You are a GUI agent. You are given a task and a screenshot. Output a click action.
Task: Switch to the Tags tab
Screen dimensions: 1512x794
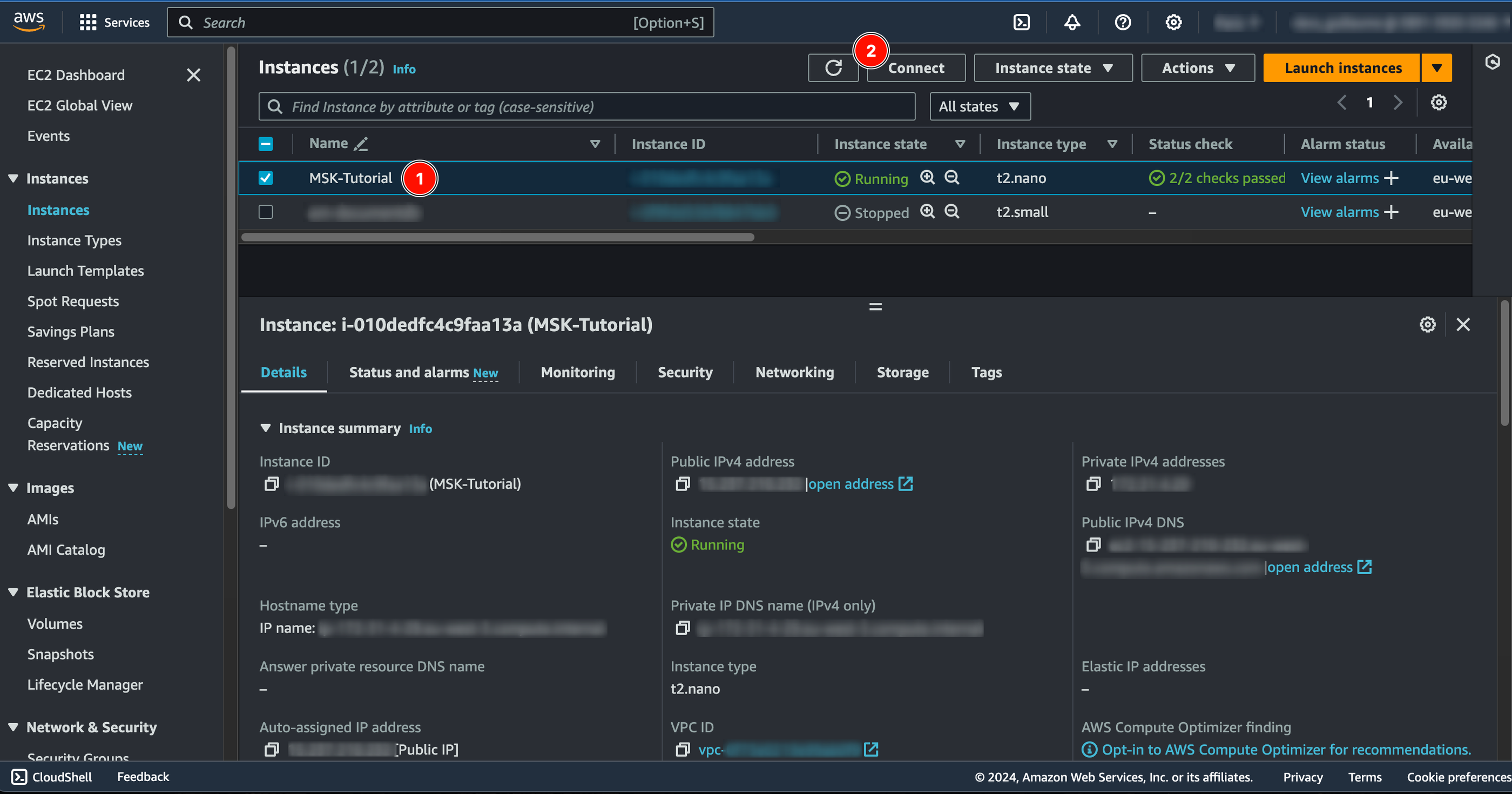click(986, 372)
